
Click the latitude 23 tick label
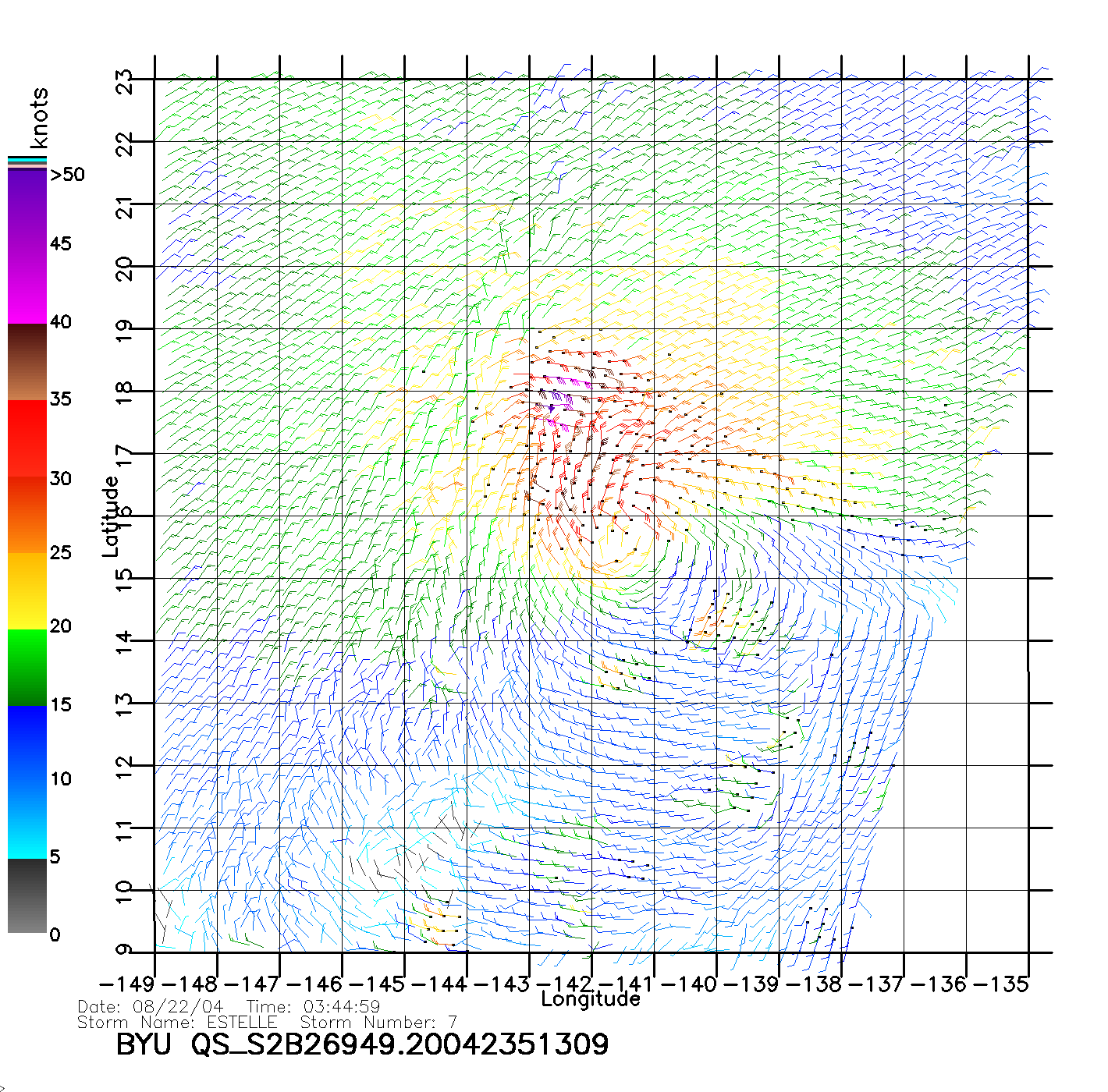click(x=125, y=81)
